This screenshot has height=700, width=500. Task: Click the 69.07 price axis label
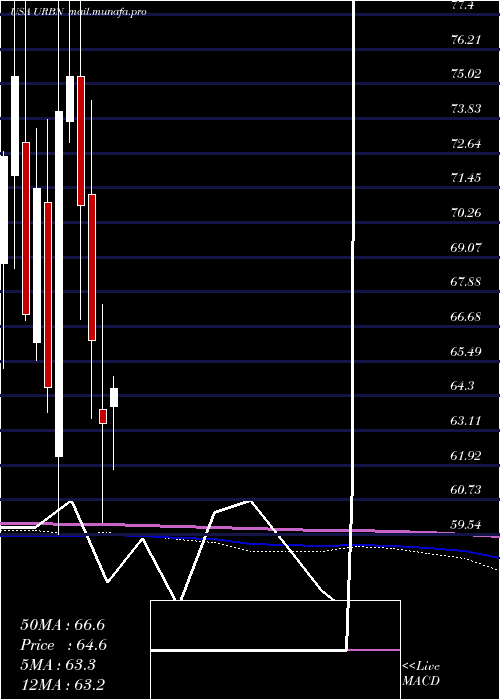click(x=466, y=247)
